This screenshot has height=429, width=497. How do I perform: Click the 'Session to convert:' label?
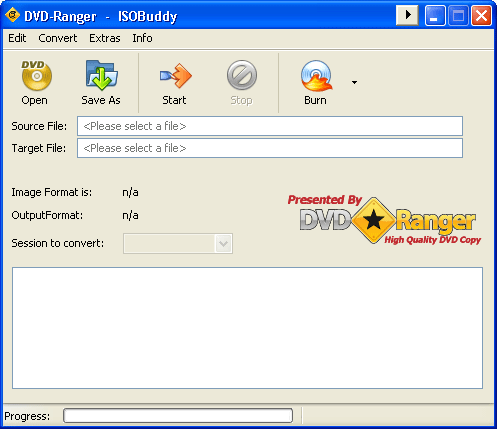click(58, 243)
